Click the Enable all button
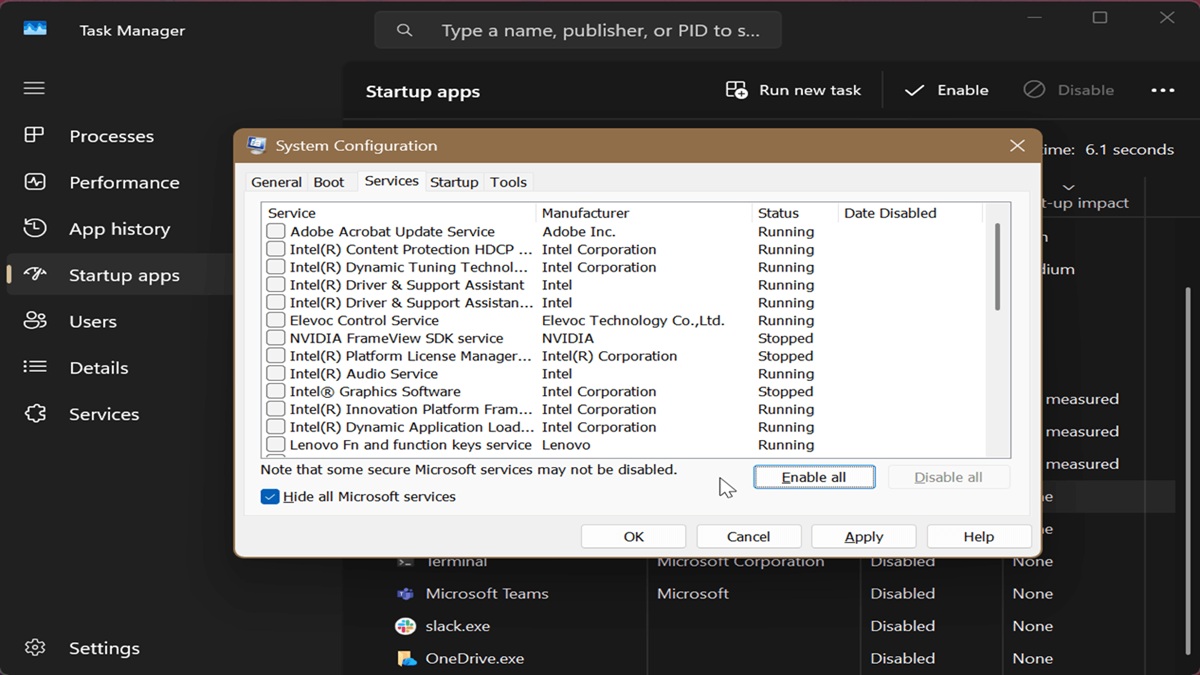 click(x=814, y=477)
